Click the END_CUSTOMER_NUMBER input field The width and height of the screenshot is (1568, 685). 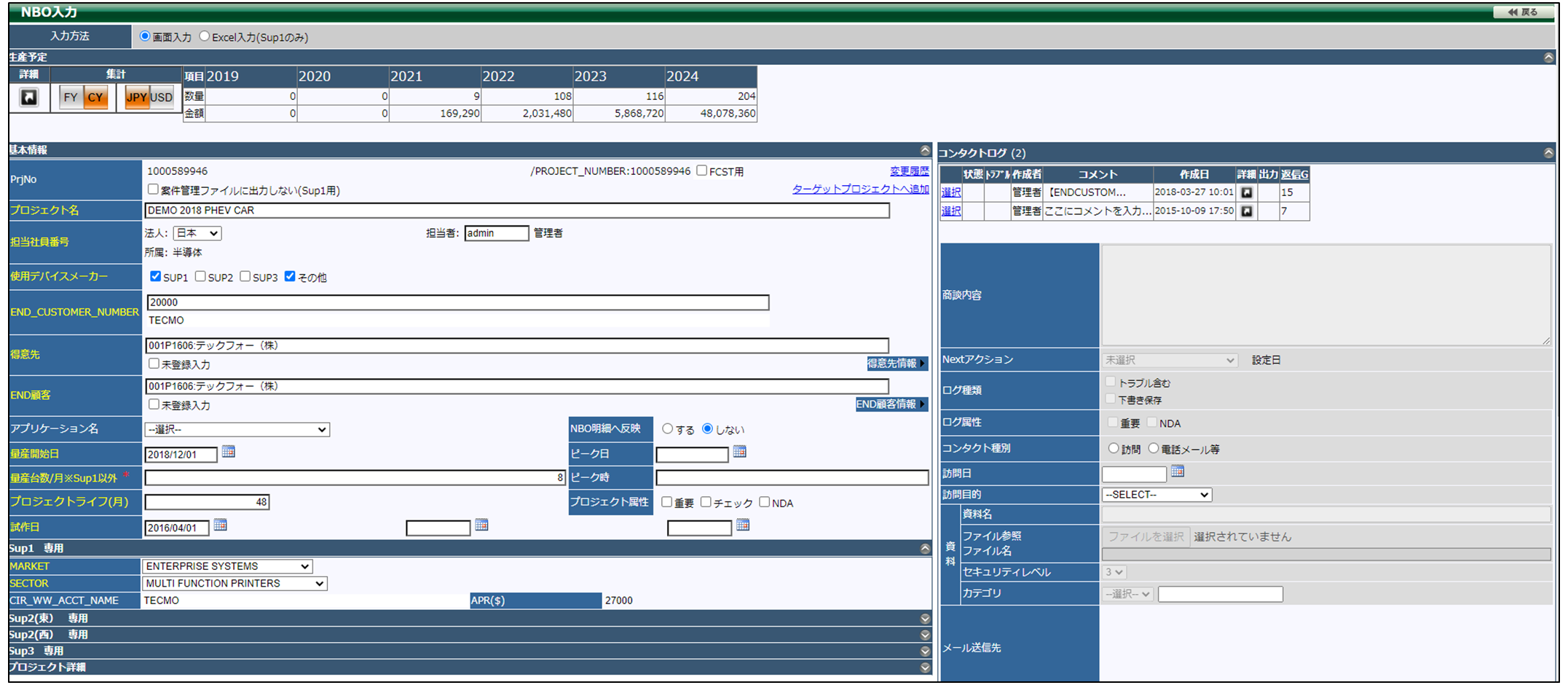(x=458, y=302)
